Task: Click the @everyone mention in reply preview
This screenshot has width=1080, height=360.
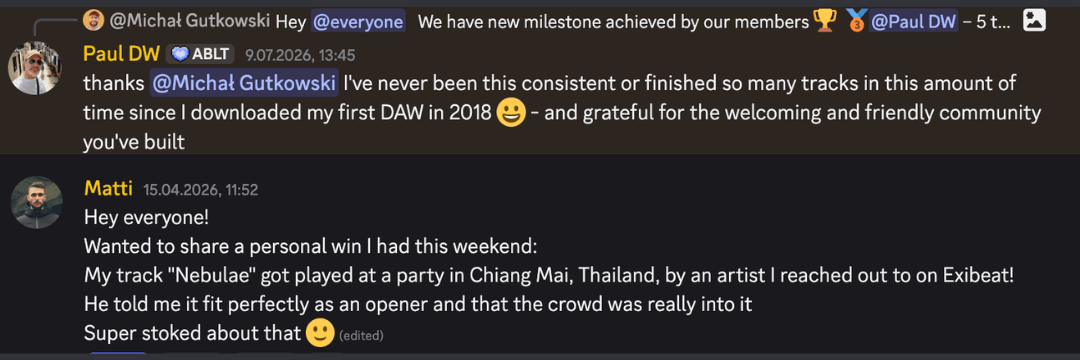Action: pyautogui.click(x=357, y=21)
